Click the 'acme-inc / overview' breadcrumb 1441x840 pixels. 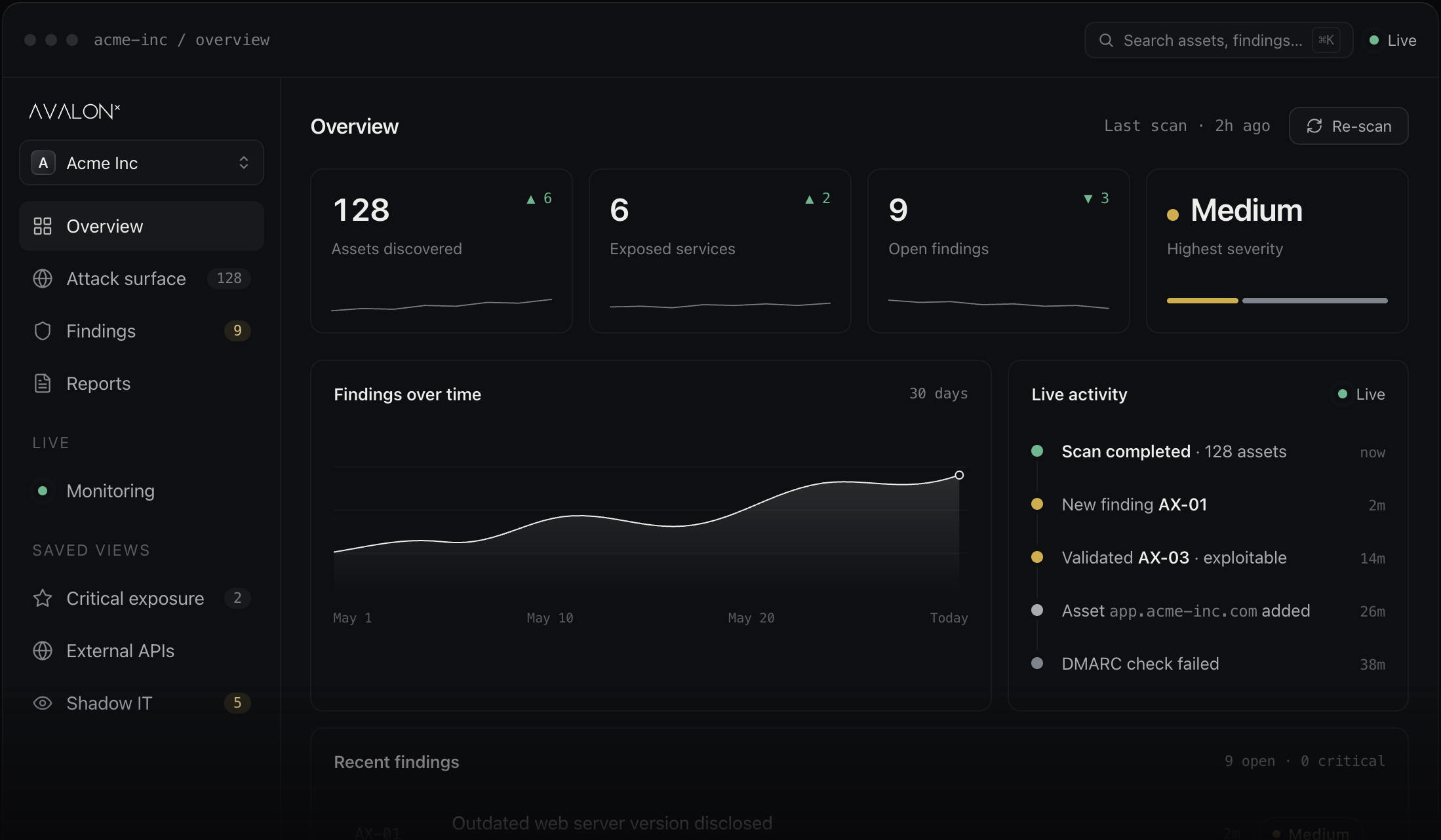(182, 40)
